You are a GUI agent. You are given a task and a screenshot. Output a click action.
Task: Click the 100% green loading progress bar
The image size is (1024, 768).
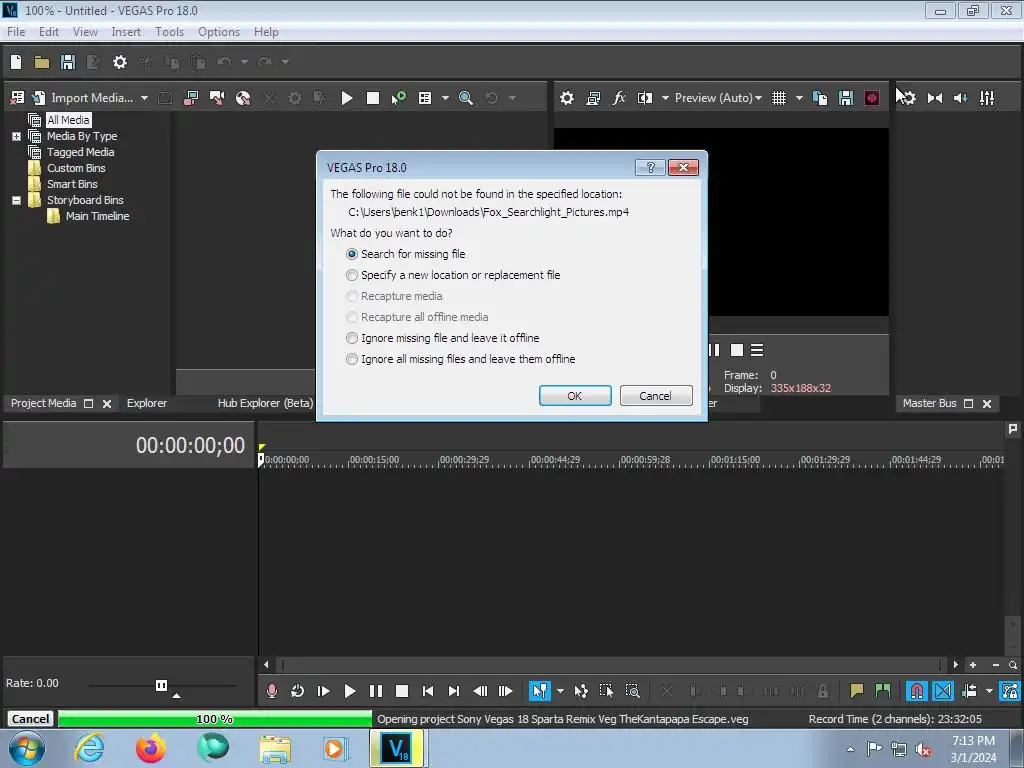tap(215, 719)
